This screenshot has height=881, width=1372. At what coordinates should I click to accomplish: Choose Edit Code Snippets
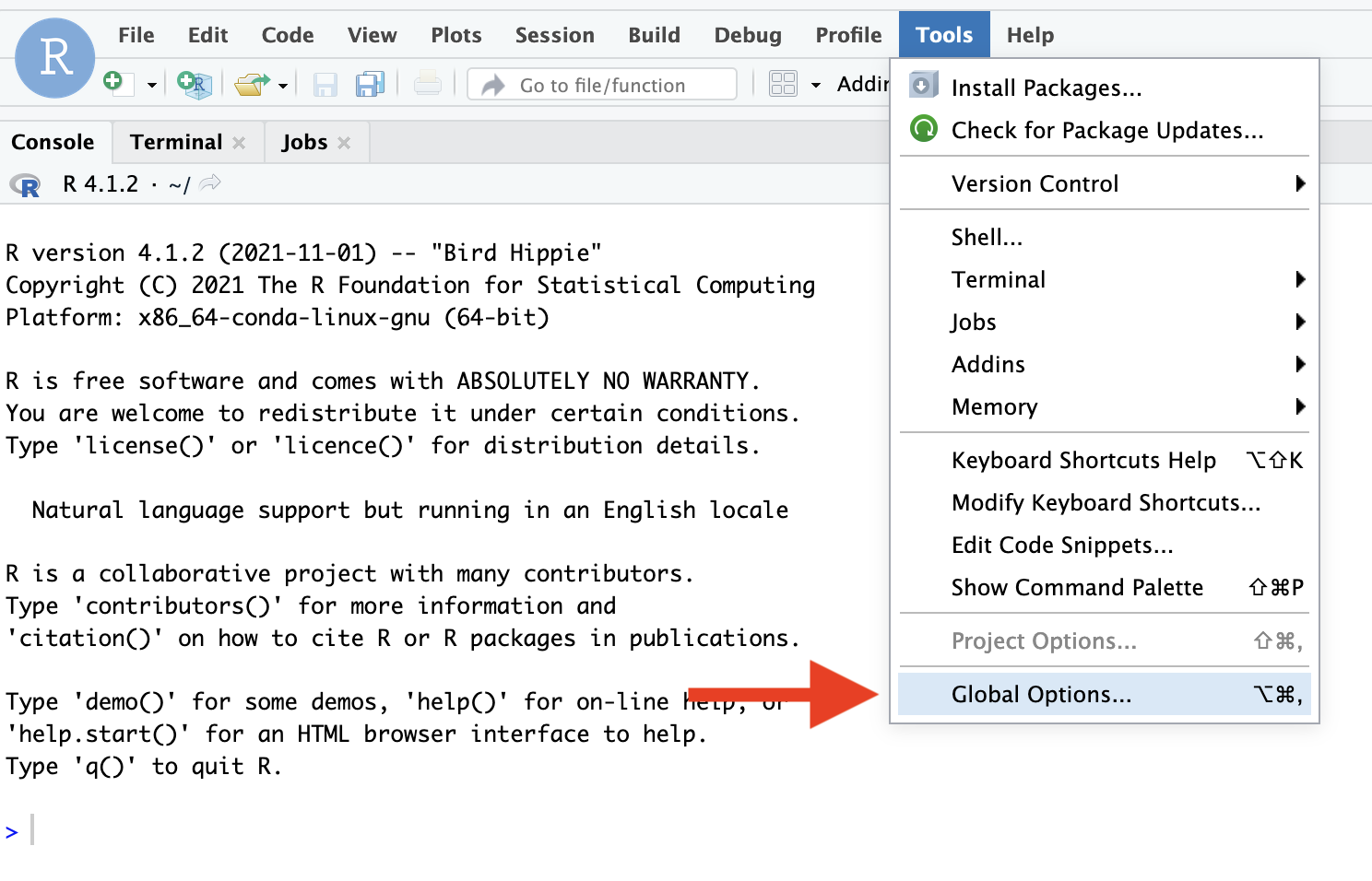click(1105, 545)
